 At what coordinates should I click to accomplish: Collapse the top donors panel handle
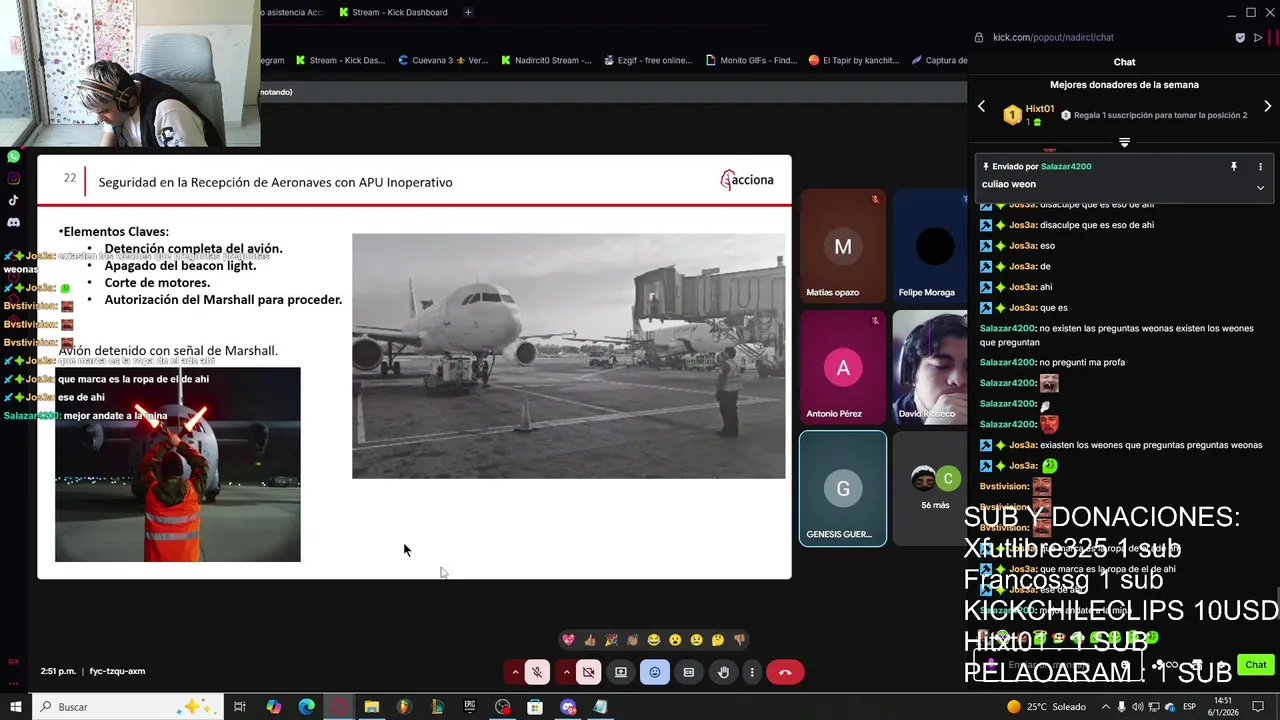1124,142
